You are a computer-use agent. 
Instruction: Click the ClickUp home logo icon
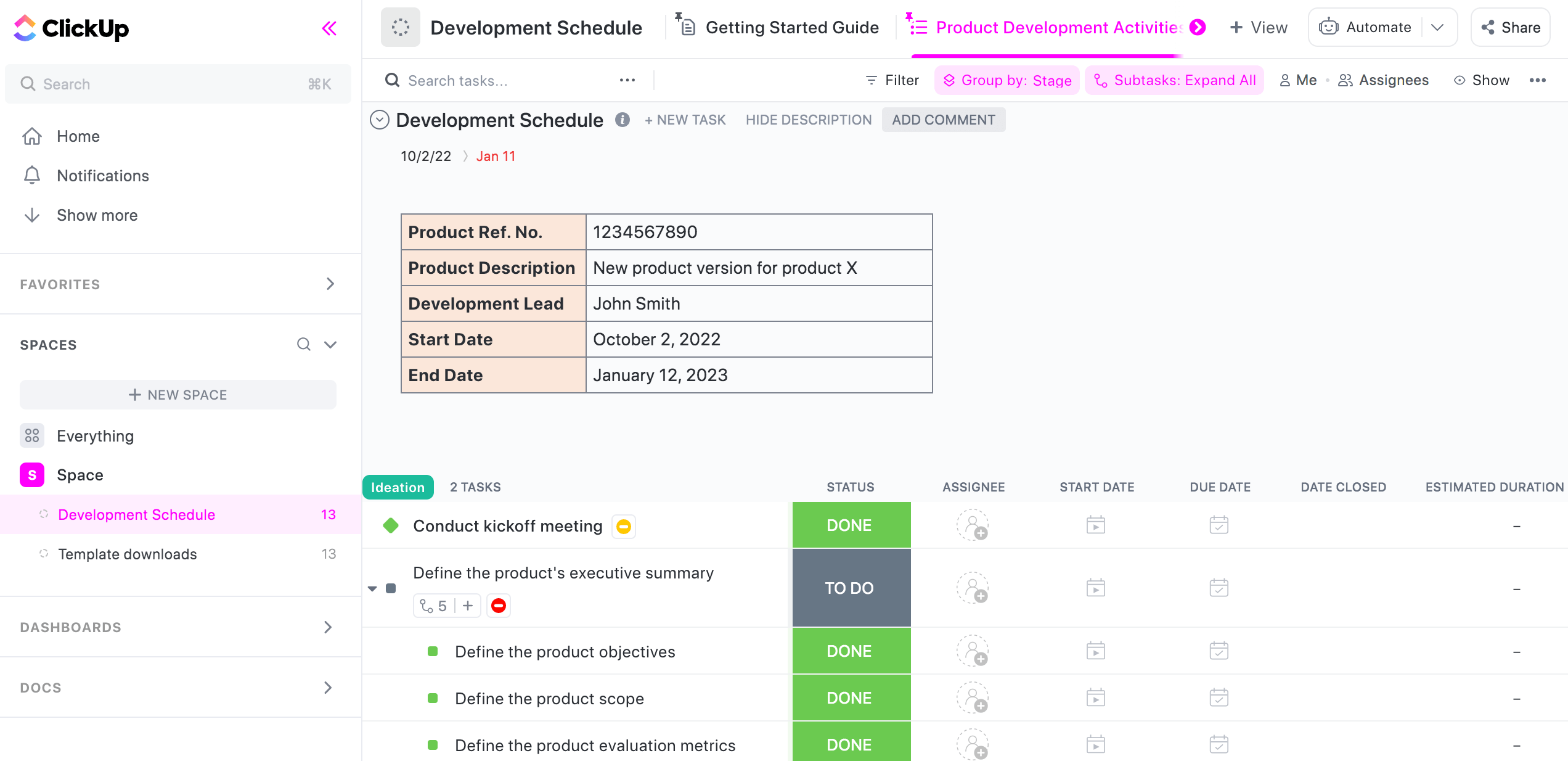tap(25, 28)
